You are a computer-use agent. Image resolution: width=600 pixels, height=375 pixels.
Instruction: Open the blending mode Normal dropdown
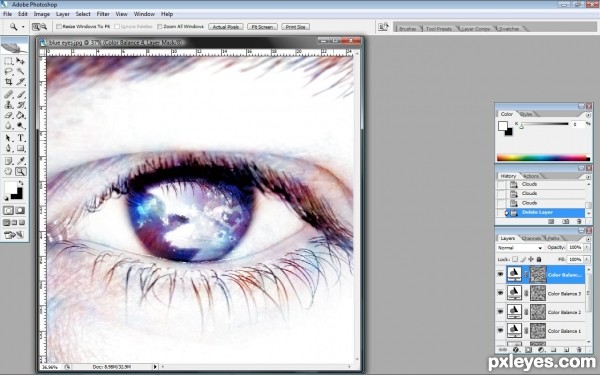click(520, 248)
